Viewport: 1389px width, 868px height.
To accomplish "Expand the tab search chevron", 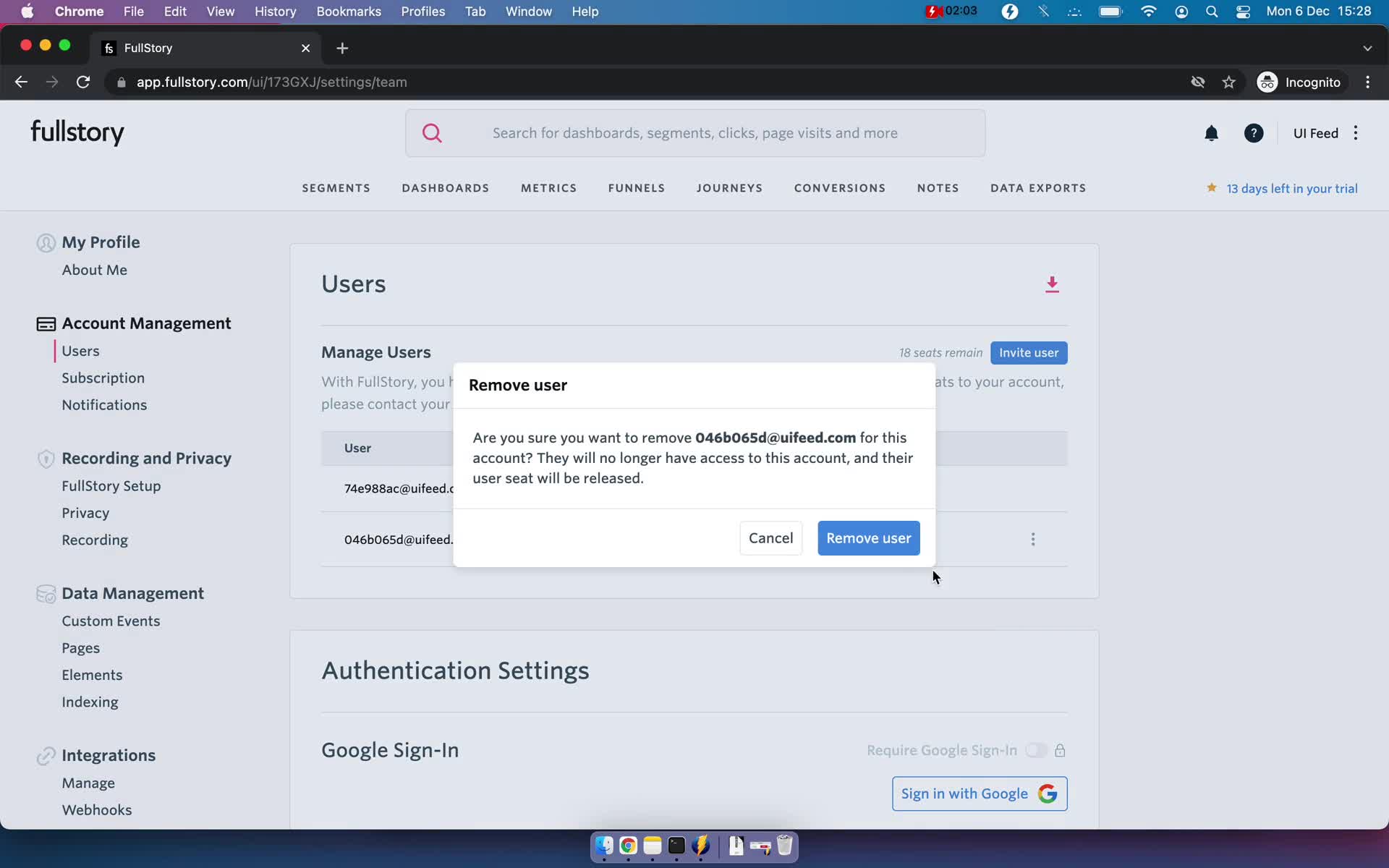I will pyautogui.click(x=1367, y=48).
